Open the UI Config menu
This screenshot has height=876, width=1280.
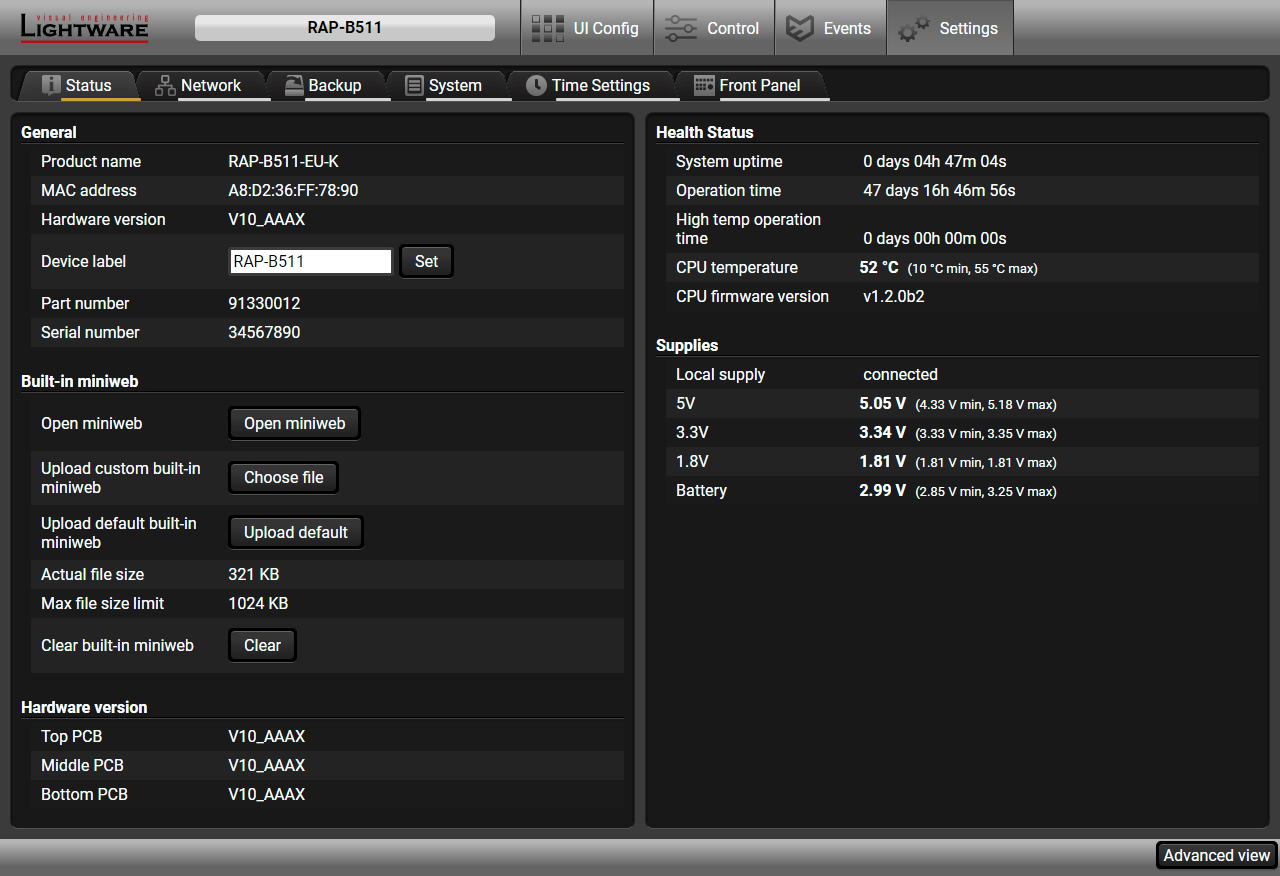(587, 28)
